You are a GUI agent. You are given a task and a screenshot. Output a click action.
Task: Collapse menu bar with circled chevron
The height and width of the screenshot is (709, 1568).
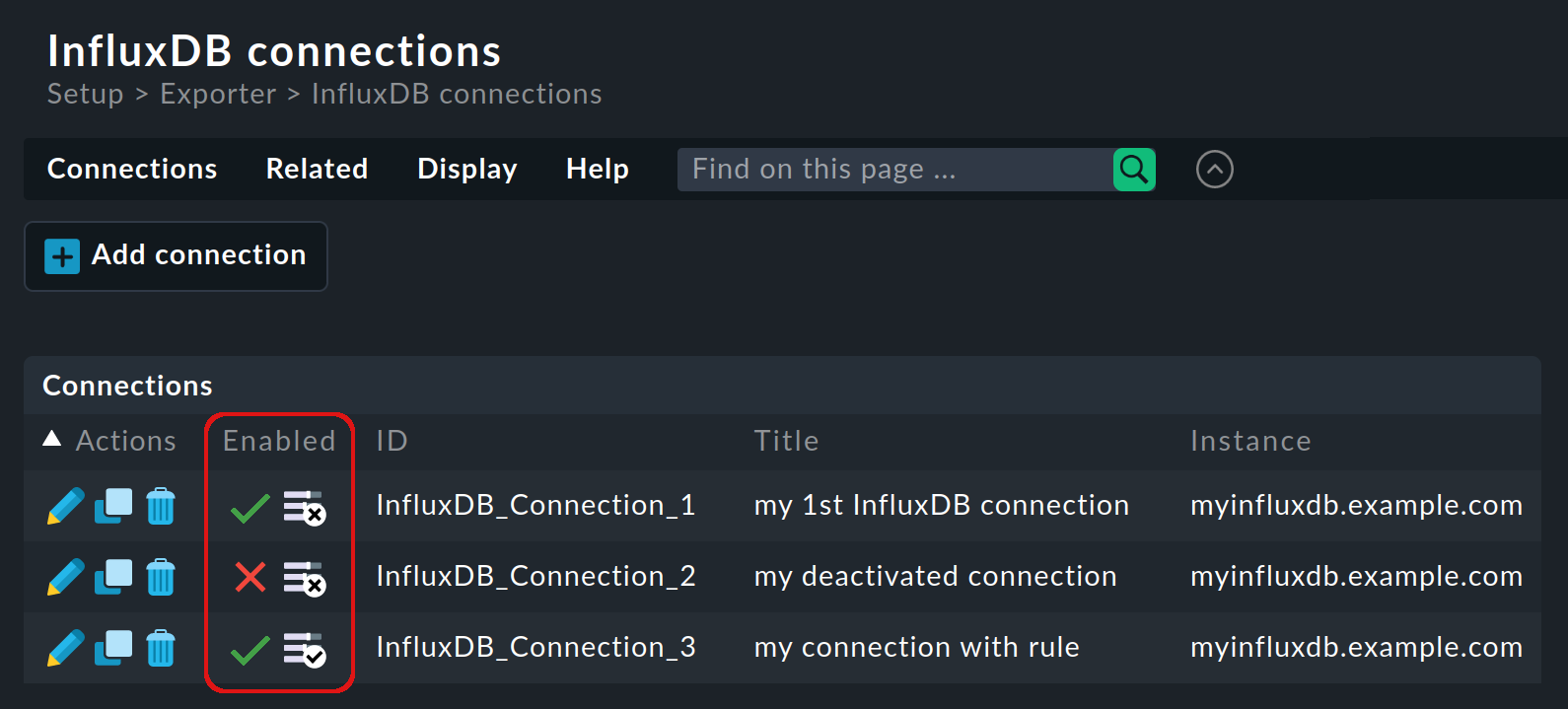[x=1215, y=170]
